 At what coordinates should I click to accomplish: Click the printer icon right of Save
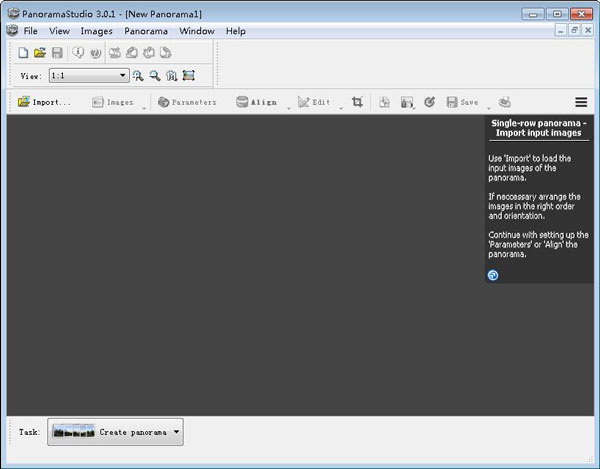(x=505, y=102)
